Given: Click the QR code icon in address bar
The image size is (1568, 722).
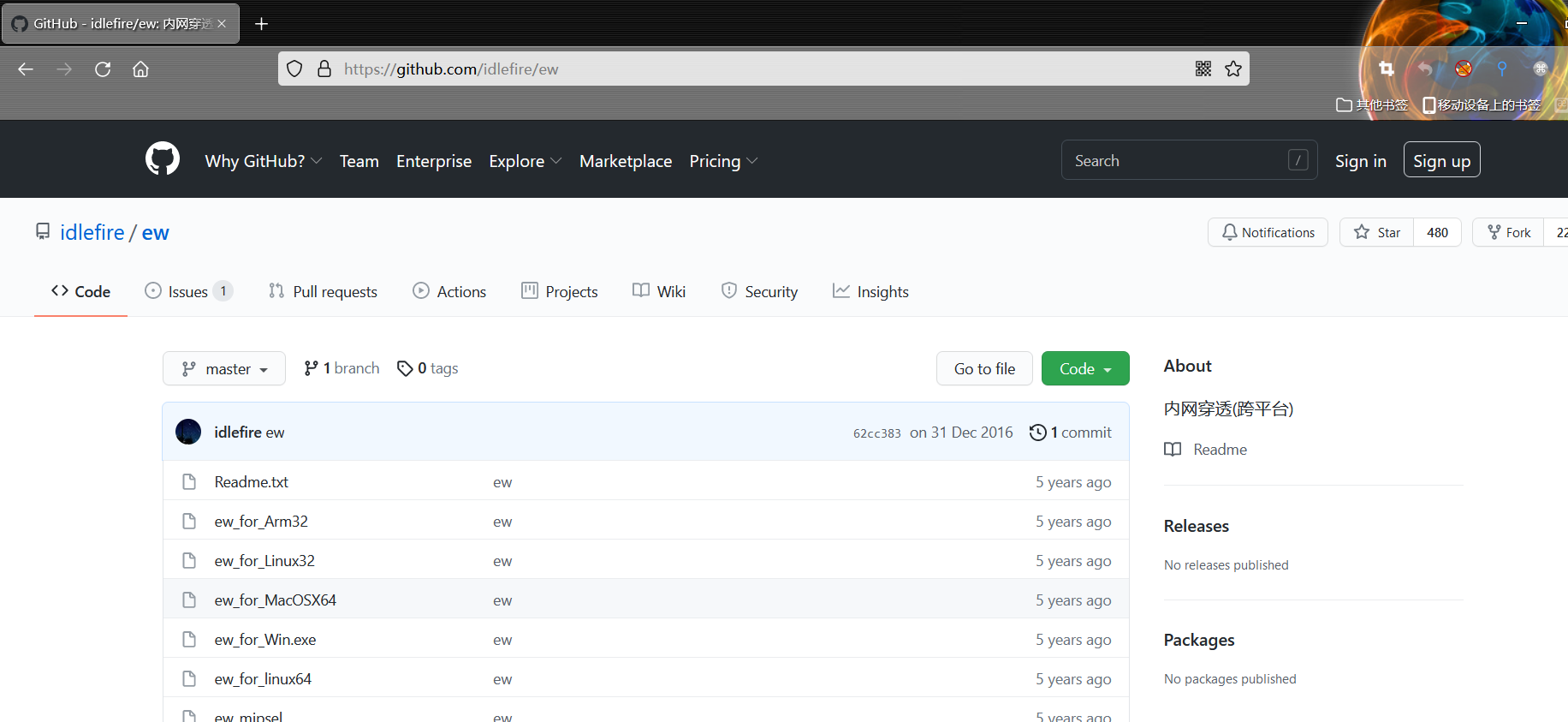Looking at the screenshot, I should (x=1203, y=69).
